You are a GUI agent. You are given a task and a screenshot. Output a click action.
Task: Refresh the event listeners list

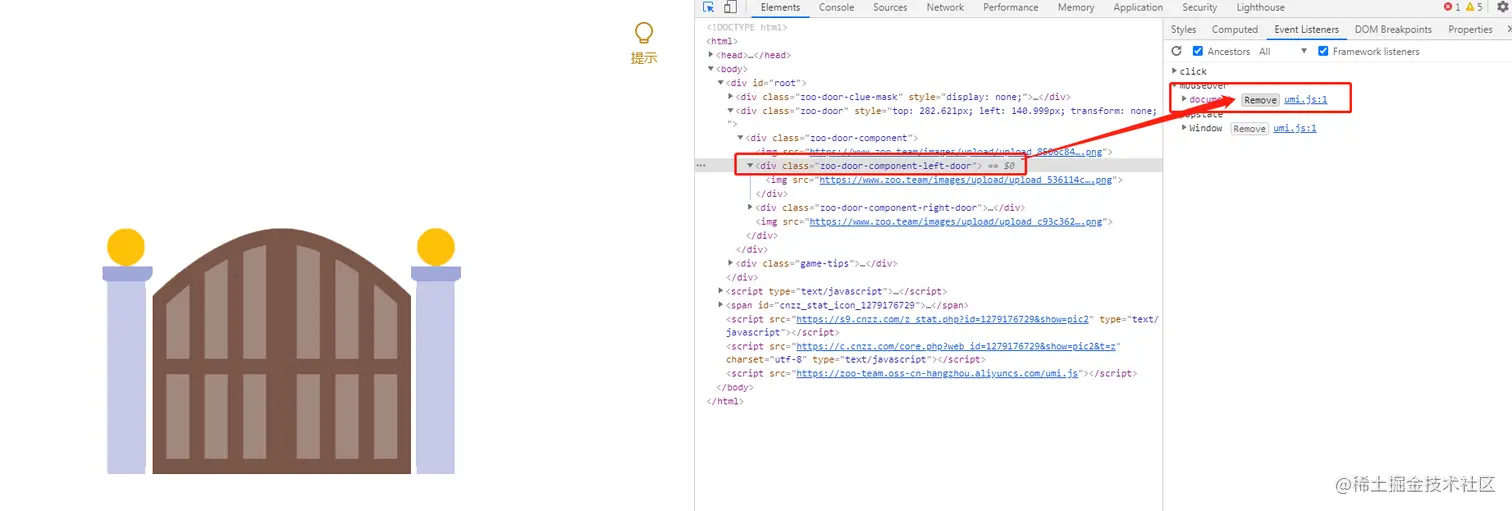click(x=1177, y=51)
